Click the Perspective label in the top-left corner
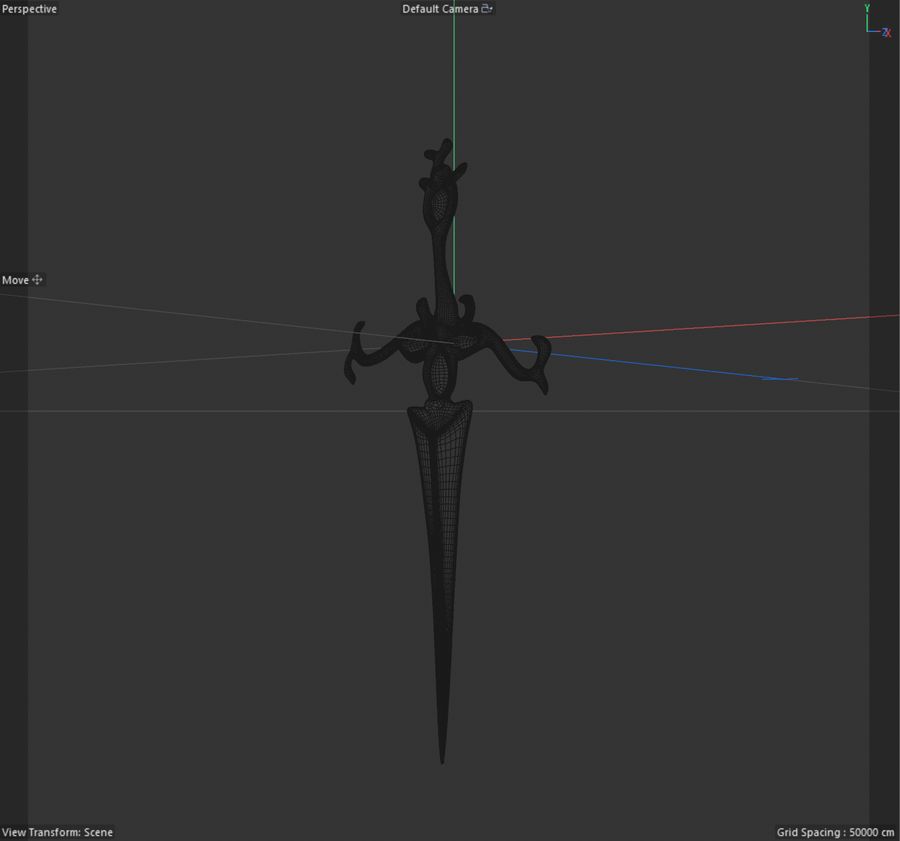 click(x=27, y=8)
